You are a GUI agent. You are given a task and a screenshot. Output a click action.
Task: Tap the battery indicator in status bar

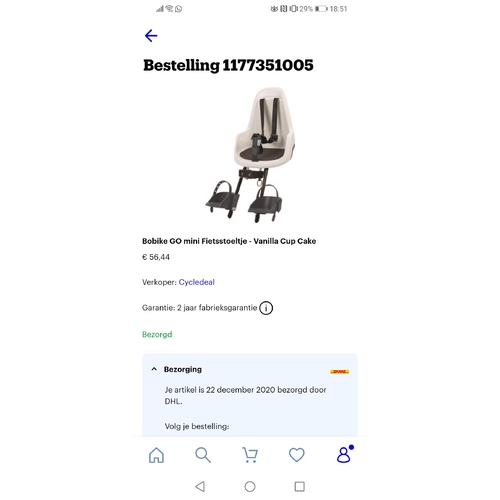[x=321, y=9]
